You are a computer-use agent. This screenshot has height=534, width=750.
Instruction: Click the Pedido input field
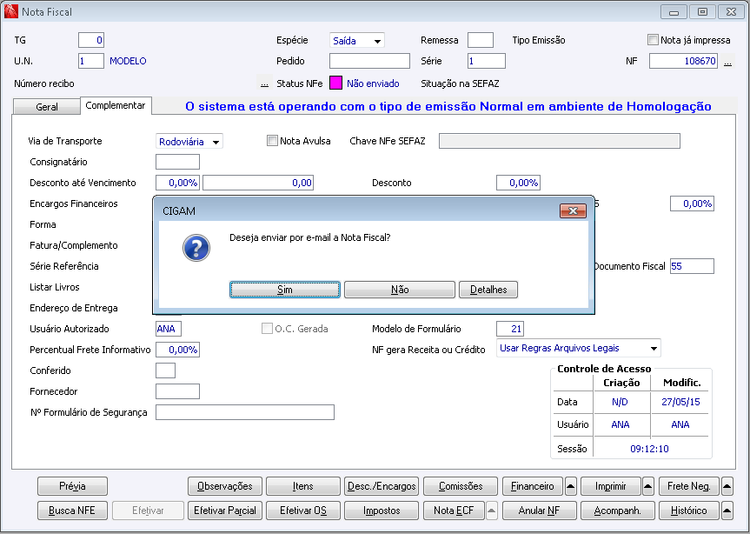[369, 61]
